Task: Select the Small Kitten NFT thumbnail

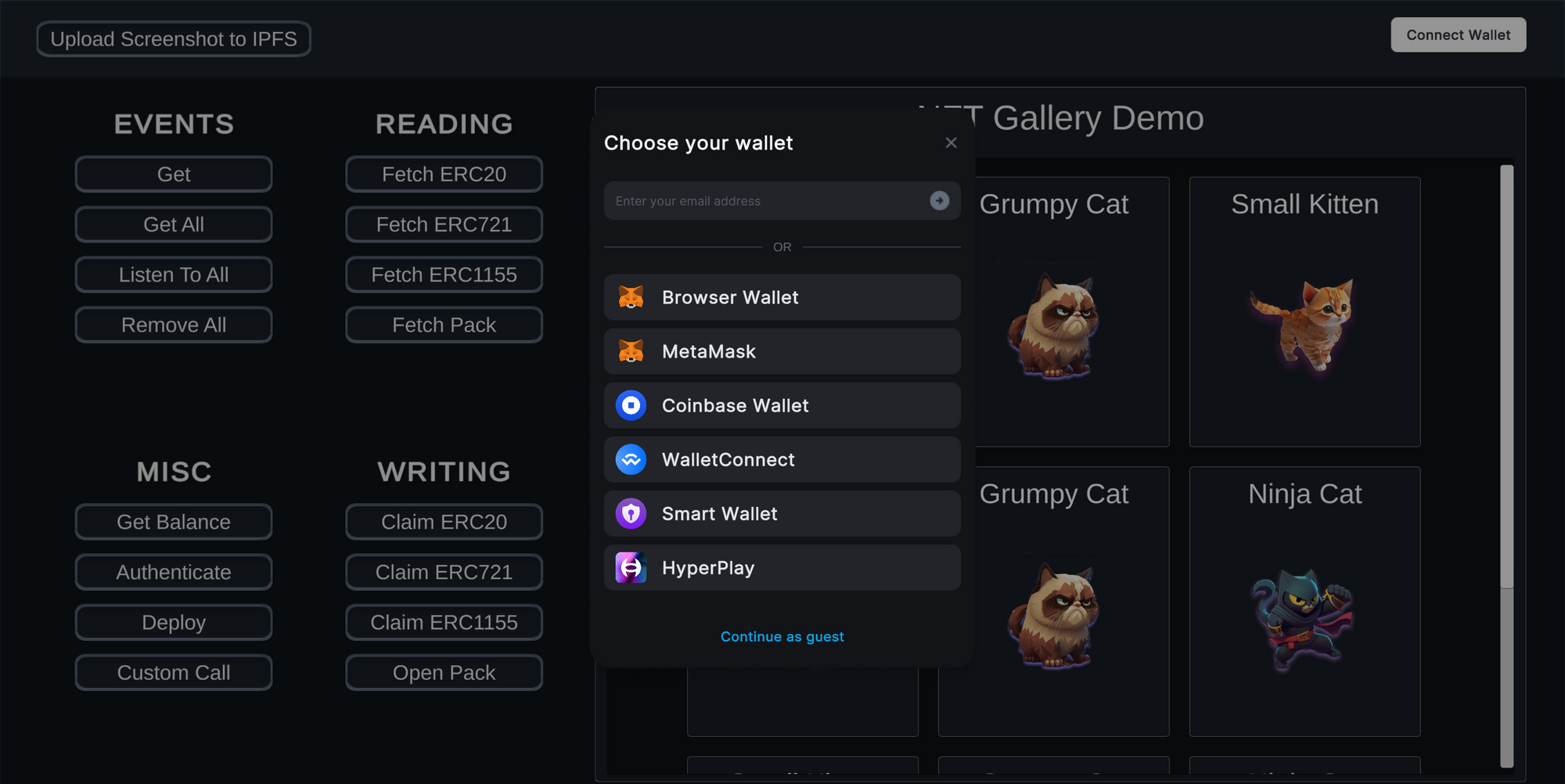Action: [x=1304, y=324]
